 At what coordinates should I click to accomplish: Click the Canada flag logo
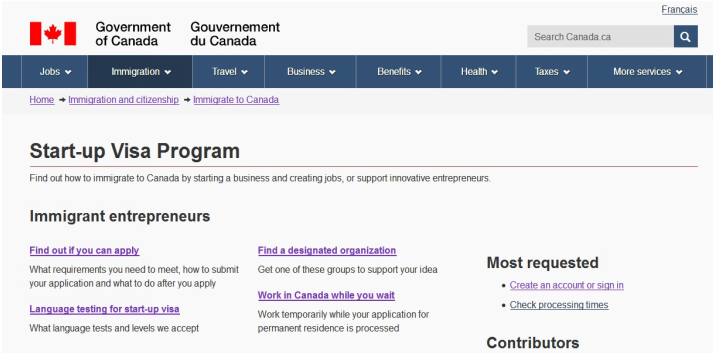53,34
